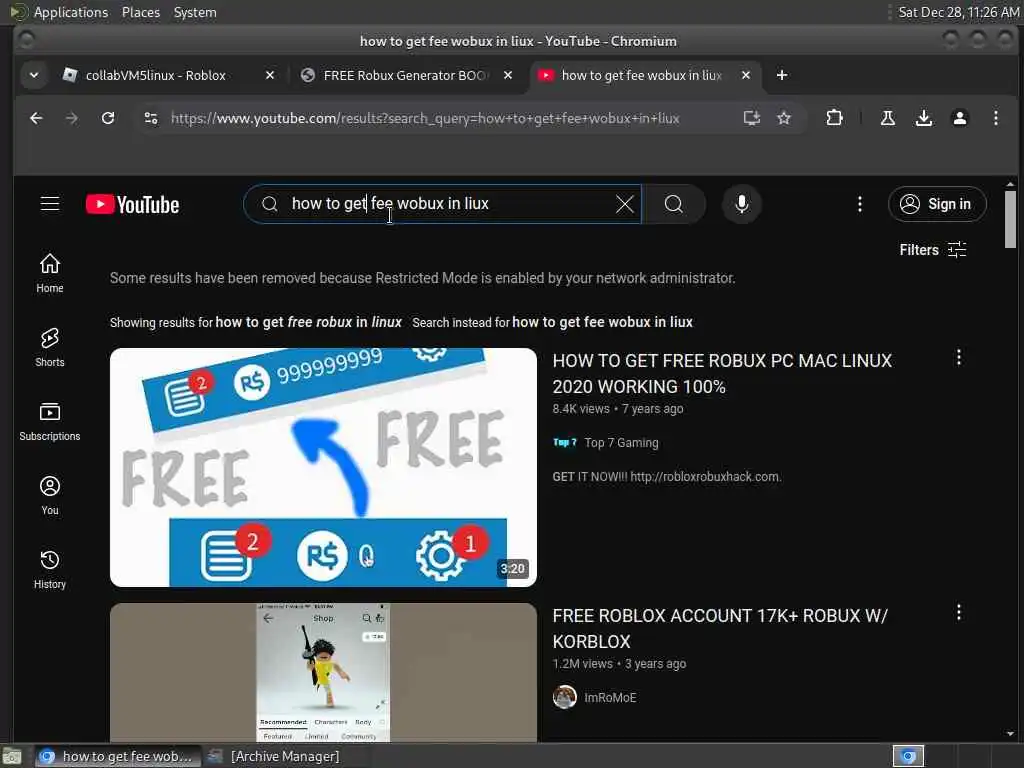Select Chromium window in the taskbar
This screenshot has width=1024, height=768.
tap(118, 756)
